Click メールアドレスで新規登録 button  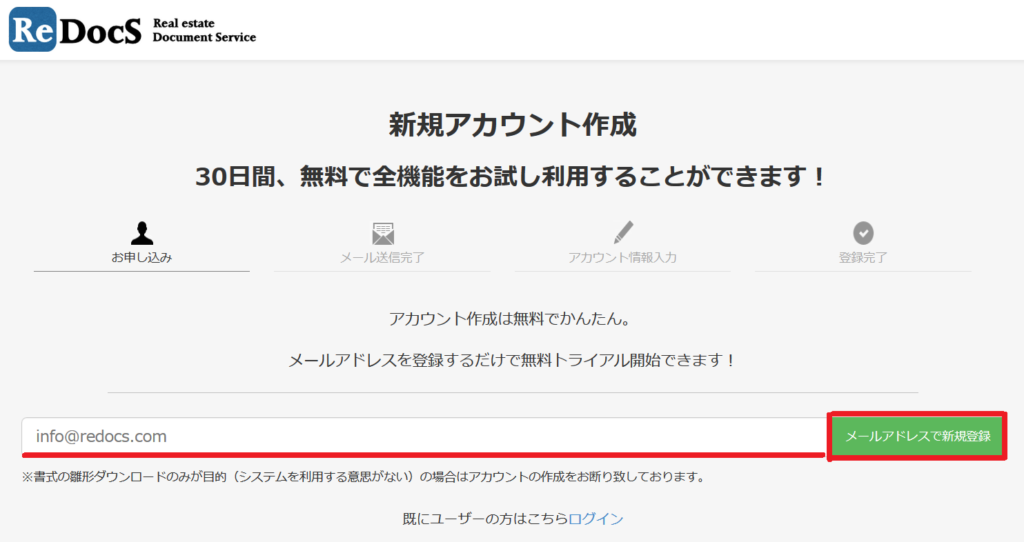pos(918,436)
